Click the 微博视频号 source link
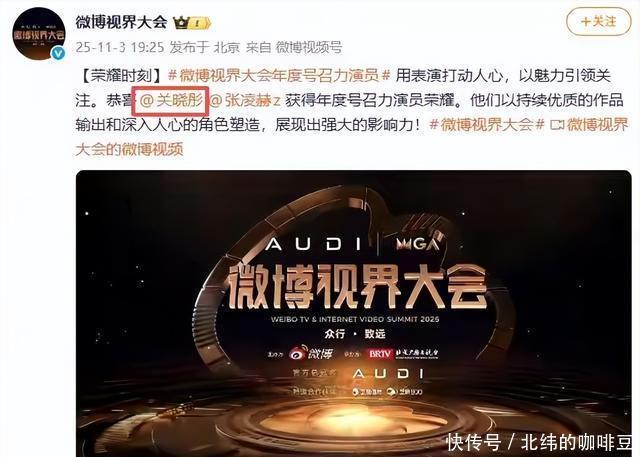Viewport: 640px width, 457px height. tap(309, 47)
